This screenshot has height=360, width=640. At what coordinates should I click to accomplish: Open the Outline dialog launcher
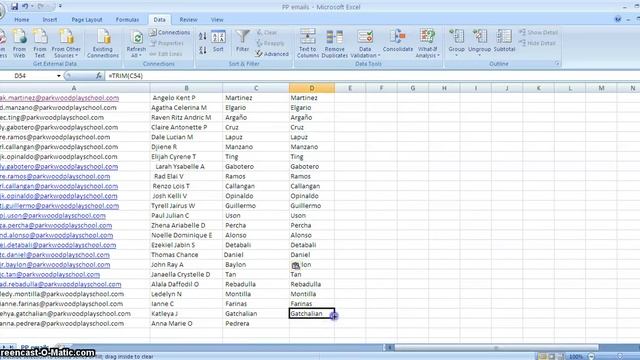click(x=557, y=64)
